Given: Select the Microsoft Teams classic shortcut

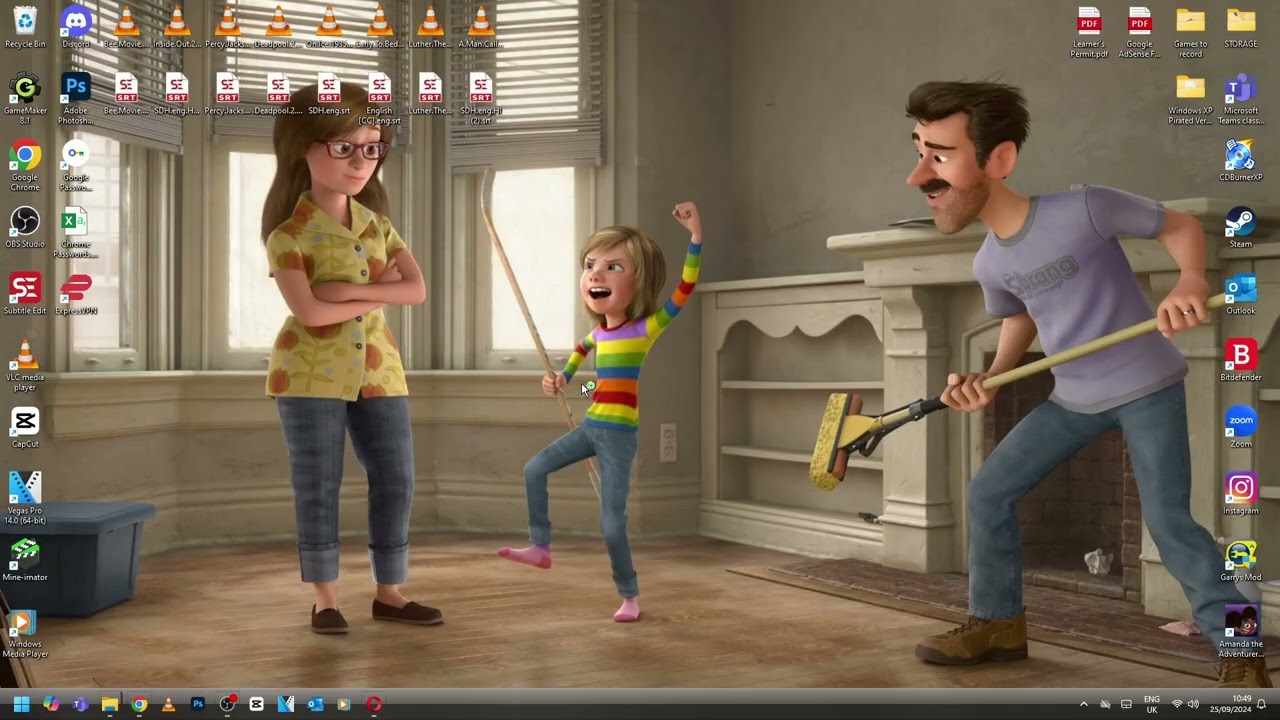Looking at the screenshot, I should 1241,98.
